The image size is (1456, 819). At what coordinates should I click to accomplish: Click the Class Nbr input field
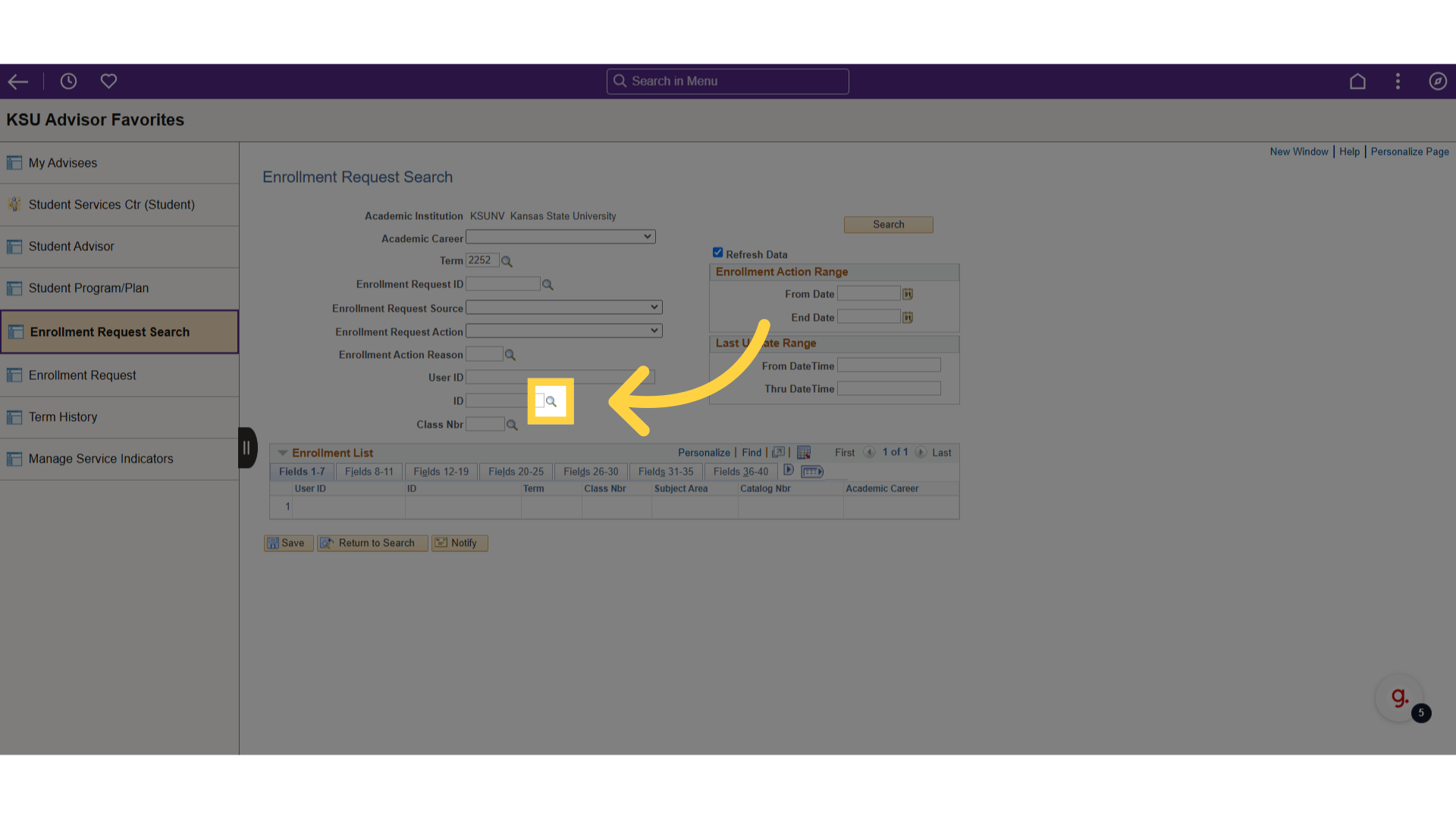(x=485, y=424)
